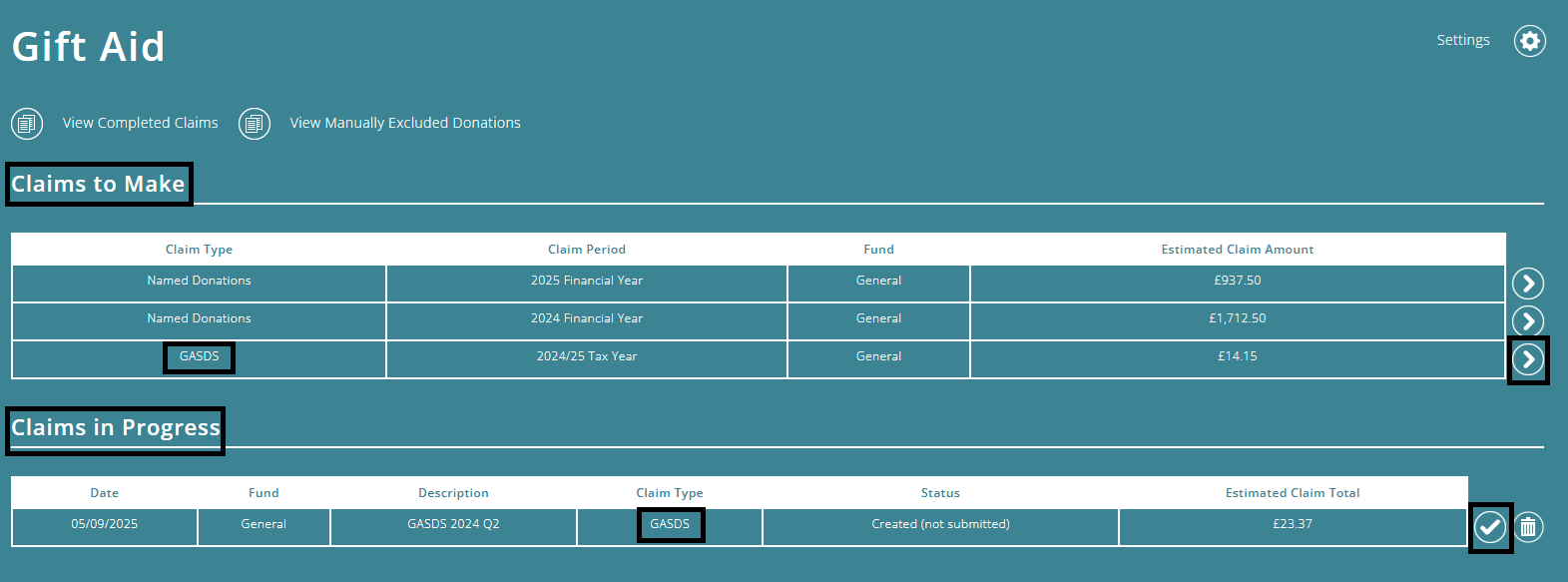Click the Status column header

[x=940, y=493]
